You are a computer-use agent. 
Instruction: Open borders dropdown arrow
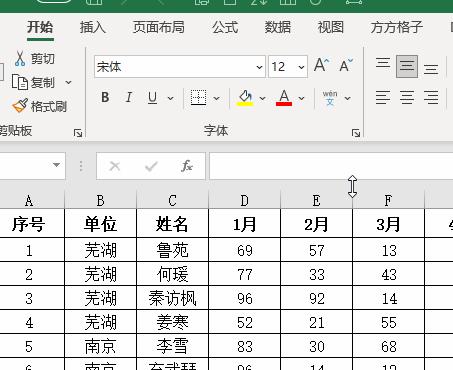(216, 98)
